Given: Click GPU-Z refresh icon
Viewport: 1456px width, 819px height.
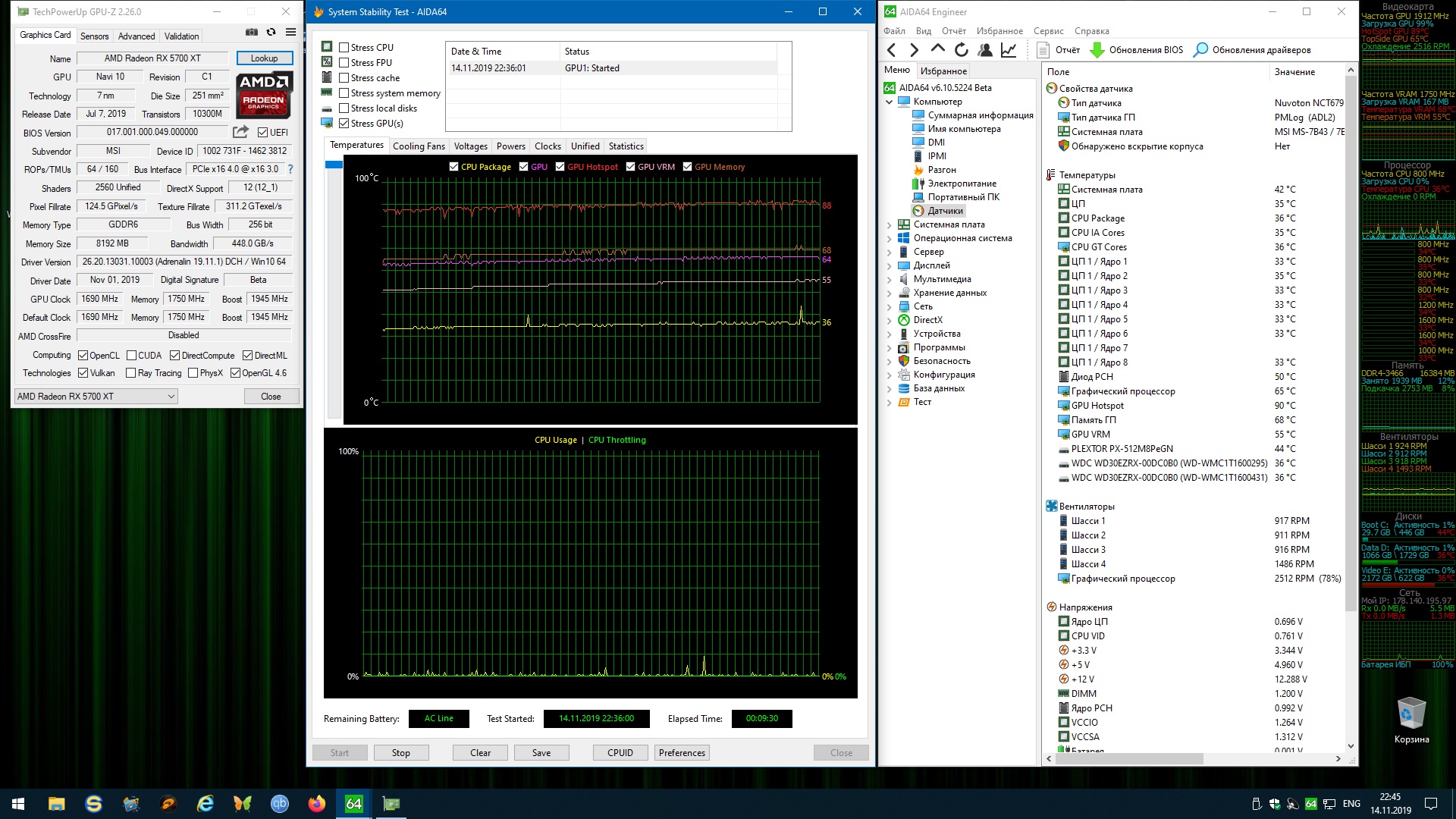Looking at the screenshot, I should [271, 33].
